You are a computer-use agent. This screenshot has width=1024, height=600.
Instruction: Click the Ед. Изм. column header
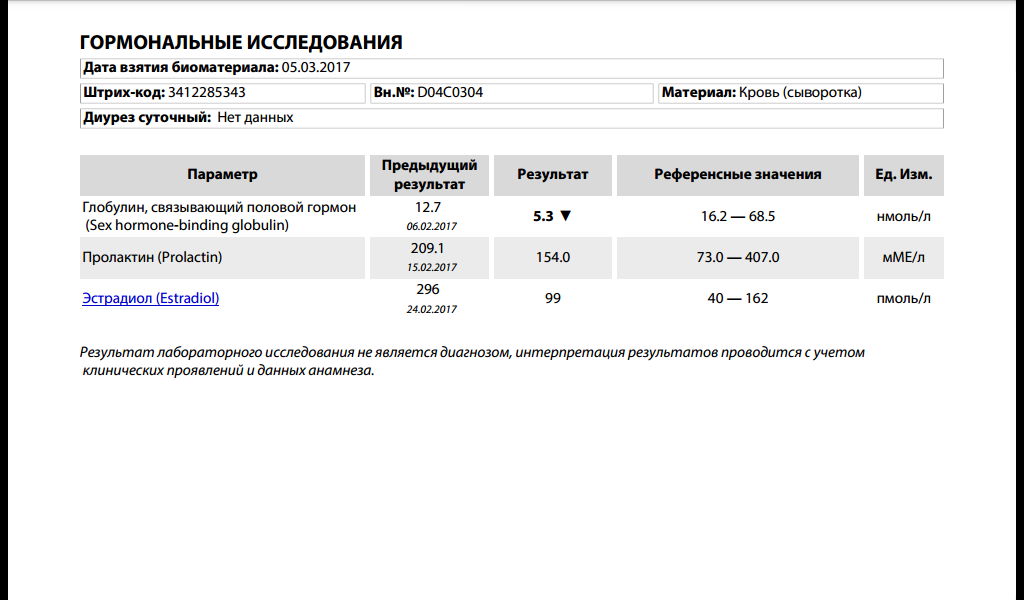pos(903,174)
